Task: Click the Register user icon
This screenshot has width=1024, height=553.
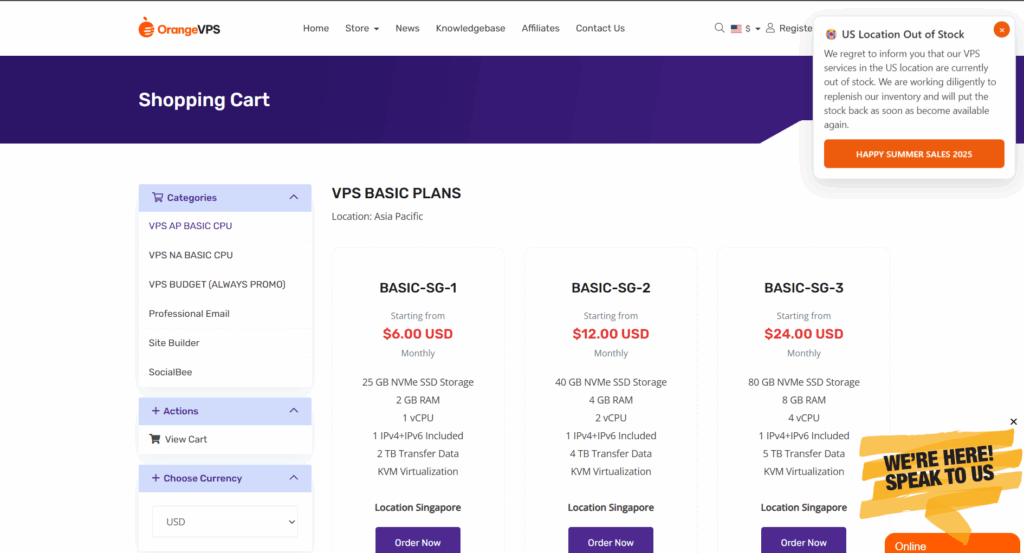Action: [770, 28]
